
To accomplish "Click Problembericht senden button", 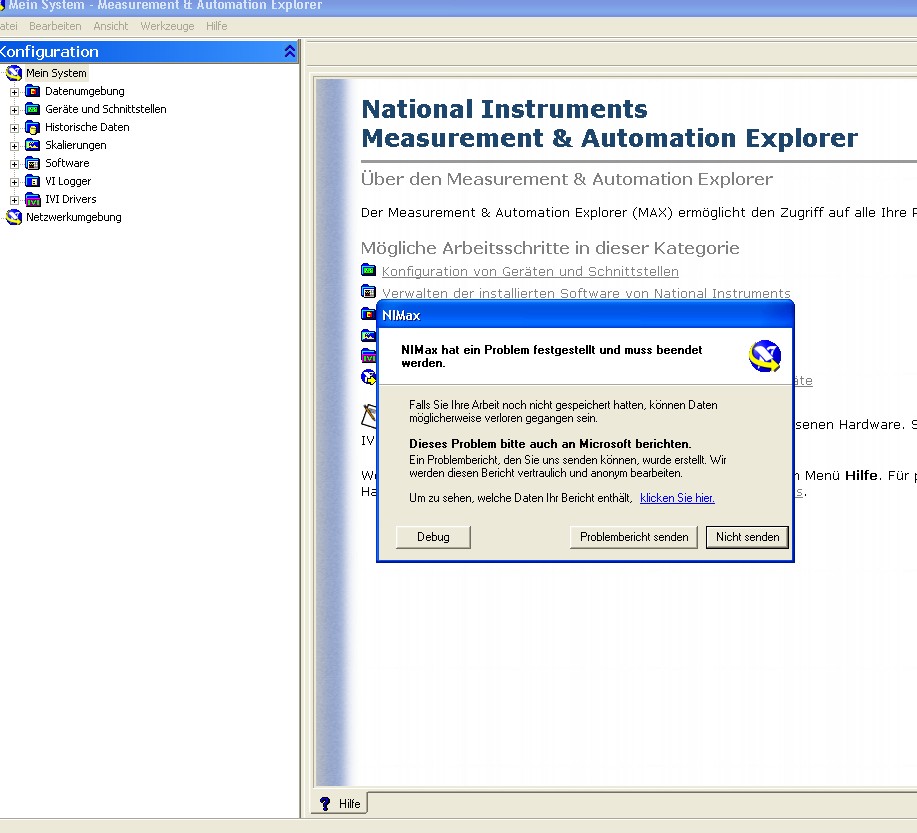I will tap(634, 537).
